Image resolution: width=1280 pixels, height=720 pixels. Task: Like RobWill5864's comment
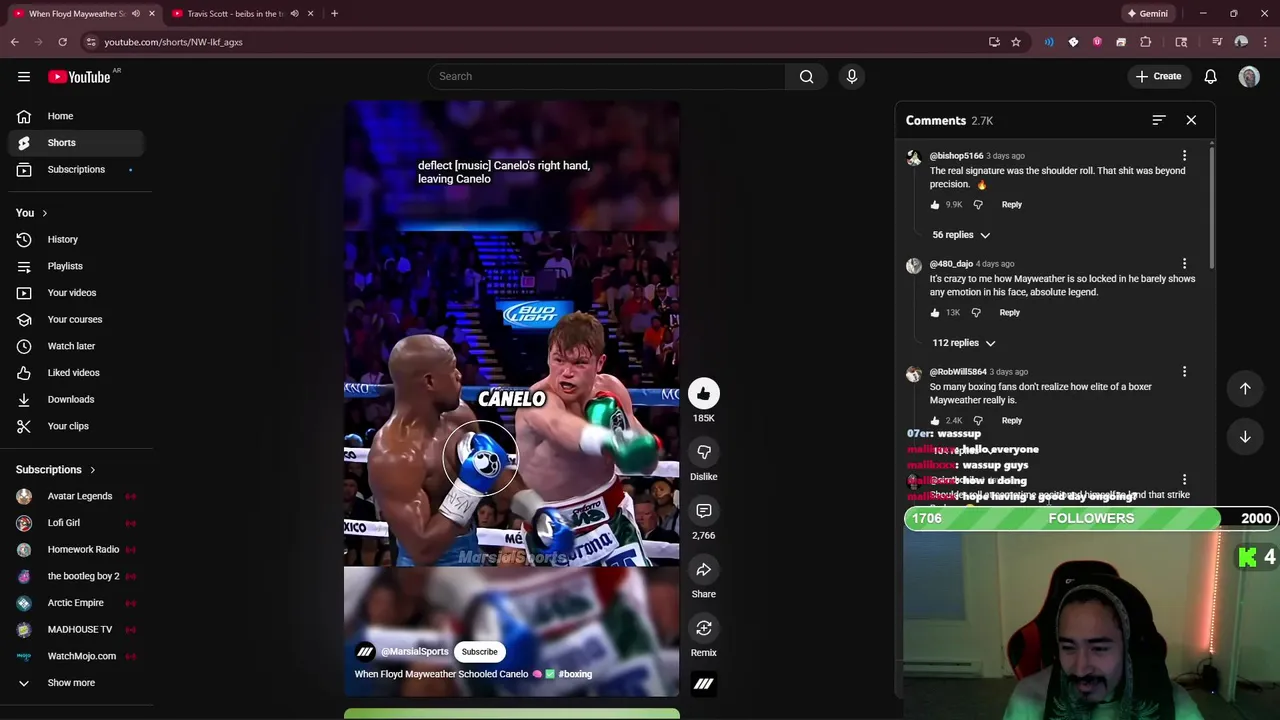click(x=935, y=420)
